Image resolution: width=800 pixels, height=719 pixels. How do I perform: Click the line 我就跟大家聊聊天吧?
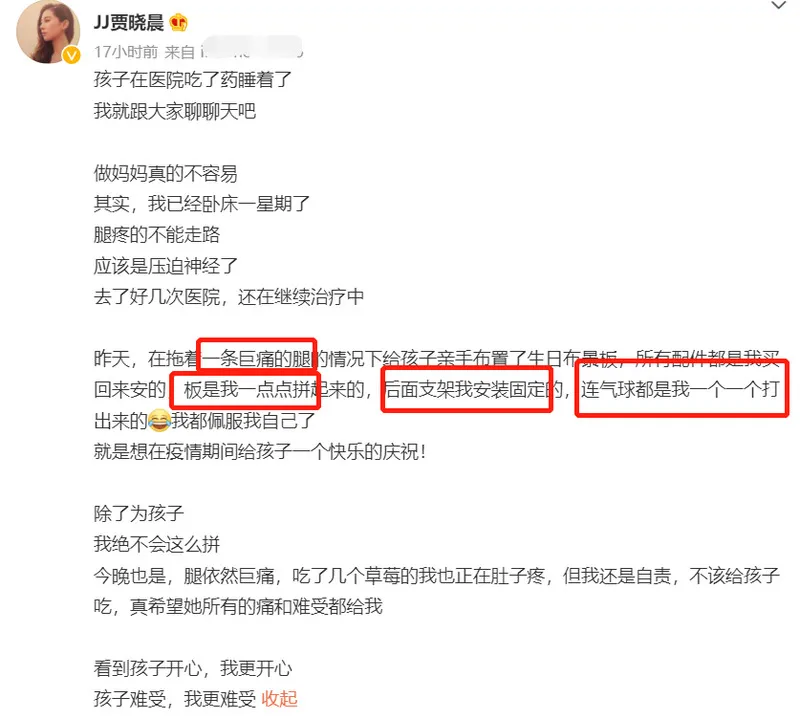point(175,111)
